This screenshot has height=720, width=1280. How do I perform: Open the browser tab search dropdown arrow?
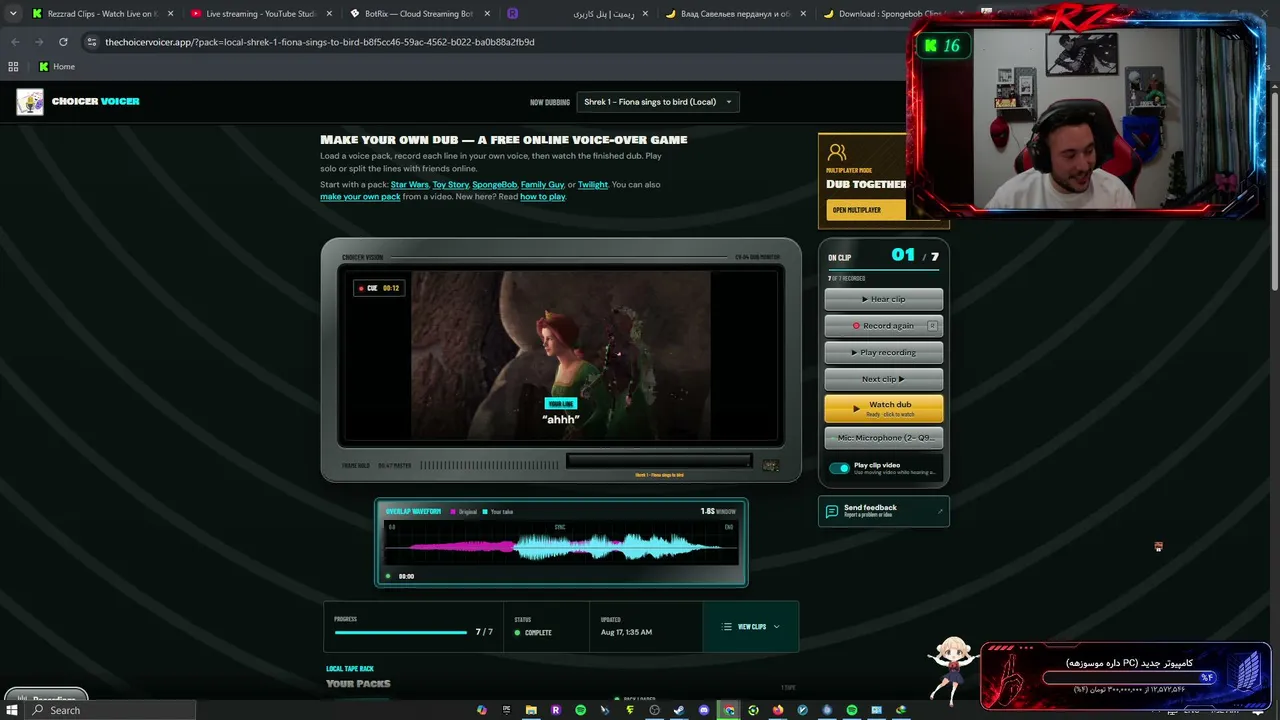tap(12, 14)
